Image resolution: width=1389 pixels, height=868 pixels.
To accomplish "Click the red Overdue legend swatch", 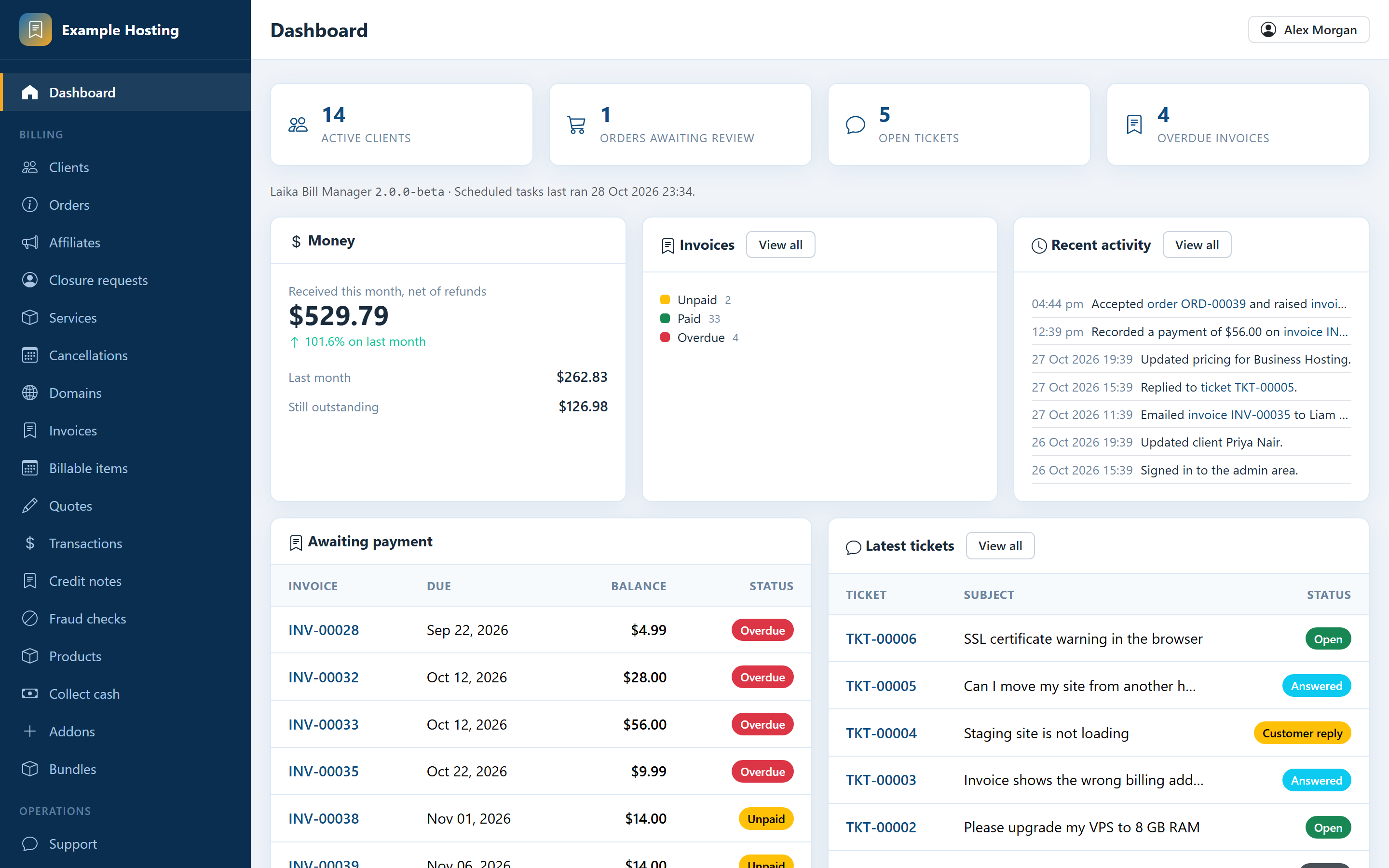I will (x=665, y=338).
